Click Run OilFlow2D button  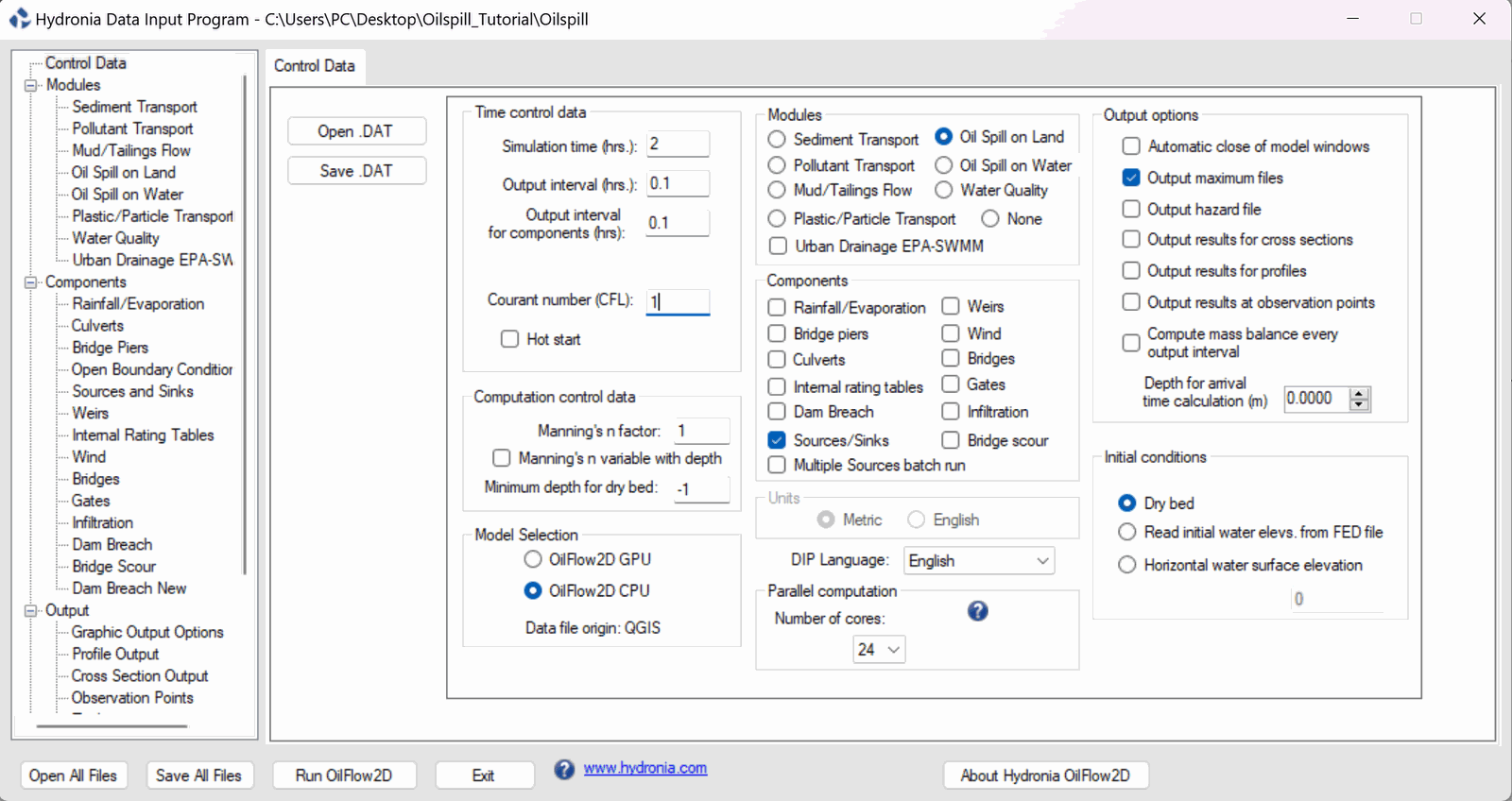[x=344, y=775]
